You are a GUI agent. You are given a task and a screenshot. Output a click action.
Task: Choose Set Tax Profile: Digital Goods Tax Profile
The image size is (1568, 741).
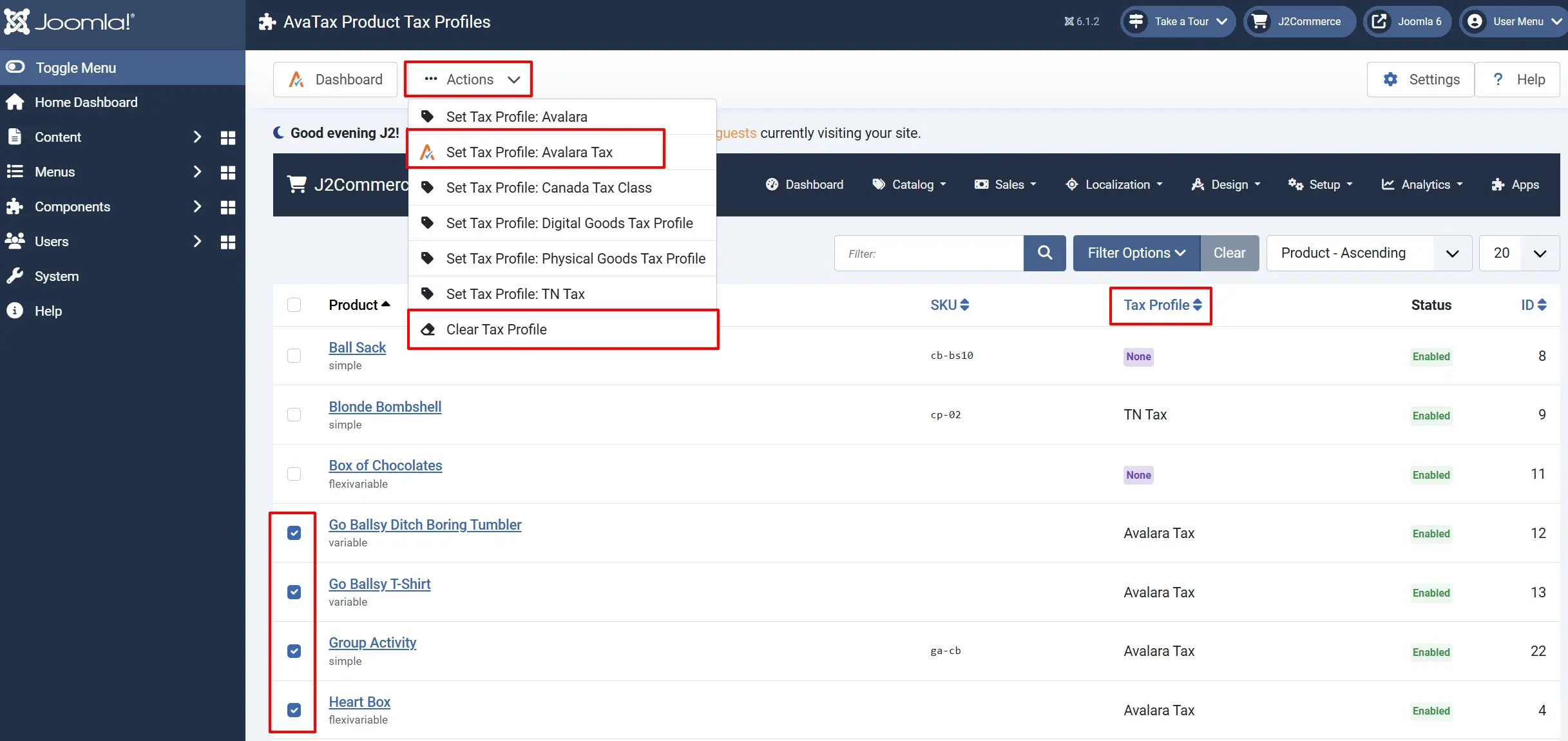click(x=562, y=223)
